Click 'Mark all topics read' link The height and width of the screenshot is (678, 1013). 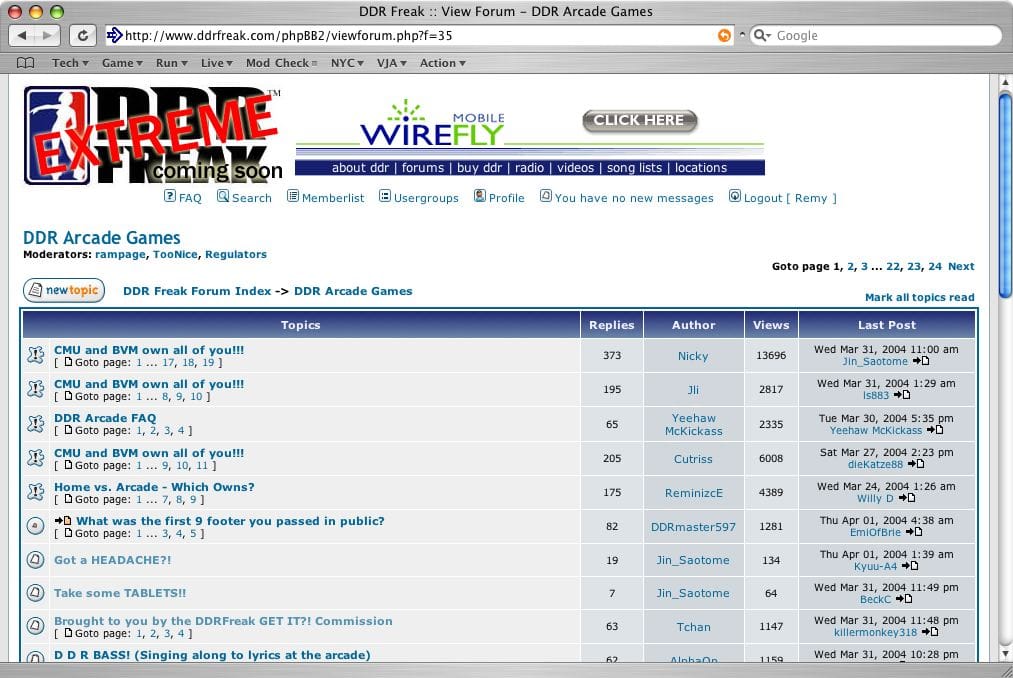tap(918, 297)
